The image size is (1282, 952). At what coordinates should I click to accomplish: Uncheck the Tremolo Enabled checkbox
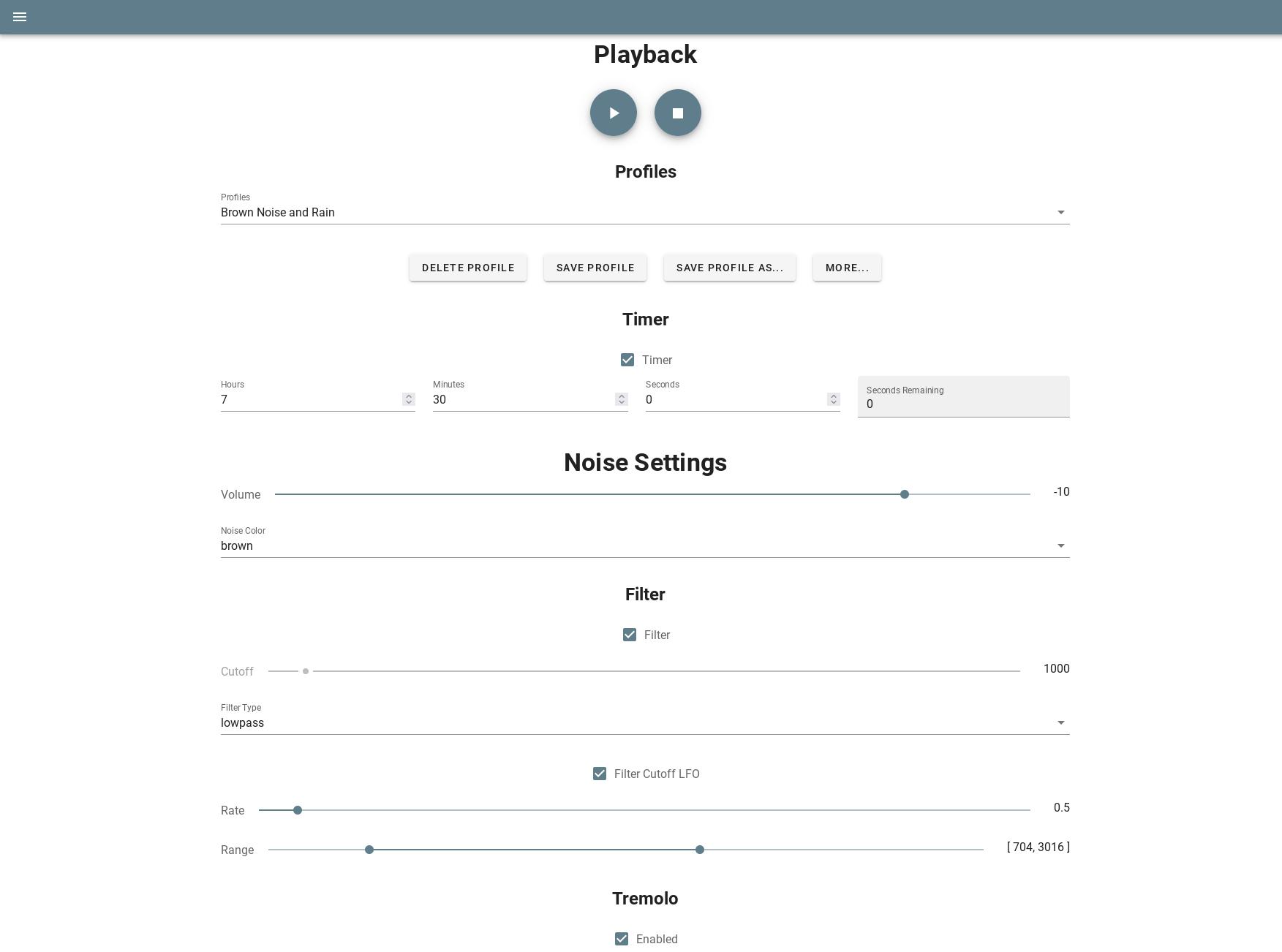click(x=622, y=939)
